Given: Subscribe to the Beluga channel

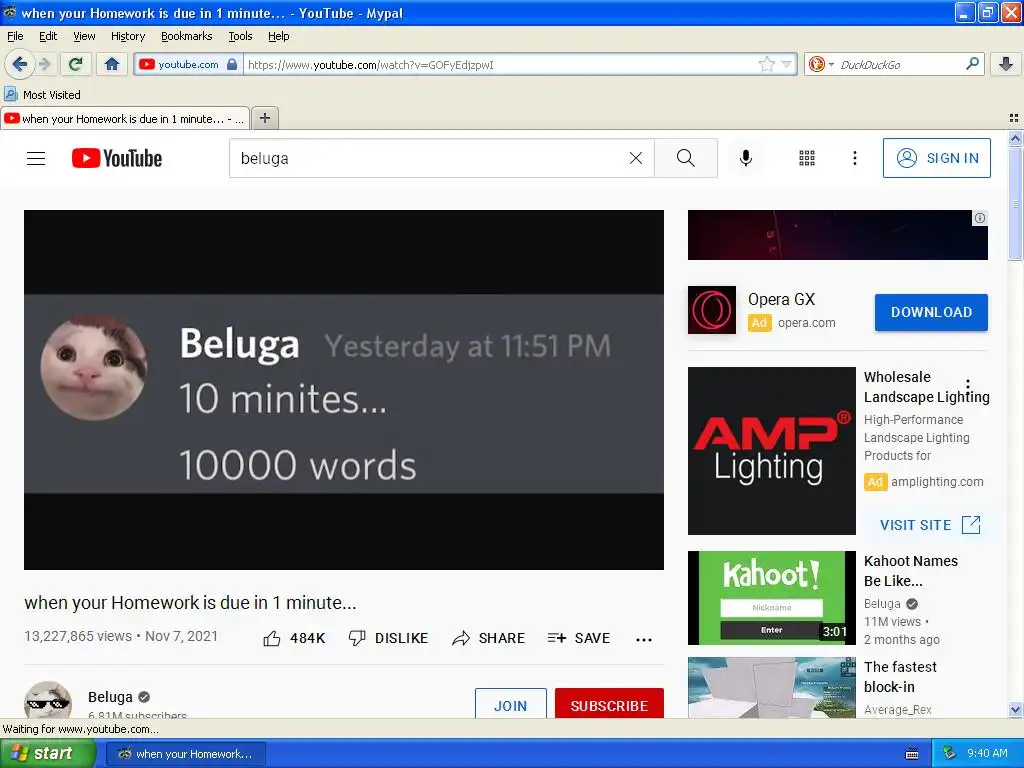Looking at the screenshot, I should [x=609, y=704].
